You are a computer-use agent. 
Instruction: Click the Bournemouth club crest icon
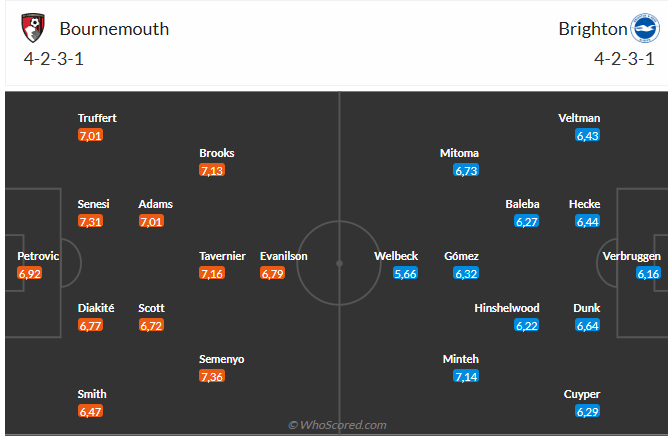click(35, 28)
